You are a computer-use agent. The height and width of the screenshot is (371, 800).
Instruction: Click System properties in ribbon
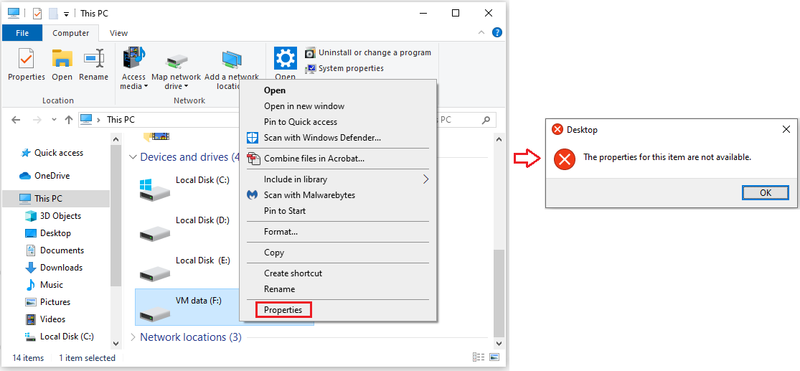[x=344, y=68]
